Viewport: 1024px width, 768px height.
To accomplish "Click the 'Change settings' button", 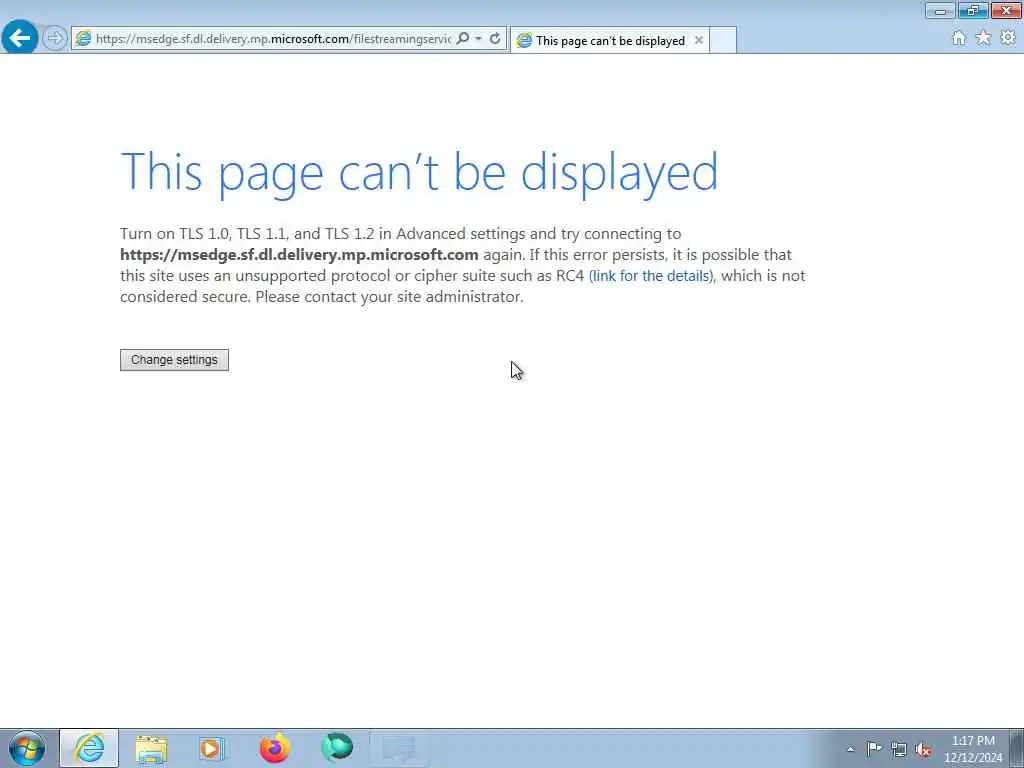I will pos(174,360).
